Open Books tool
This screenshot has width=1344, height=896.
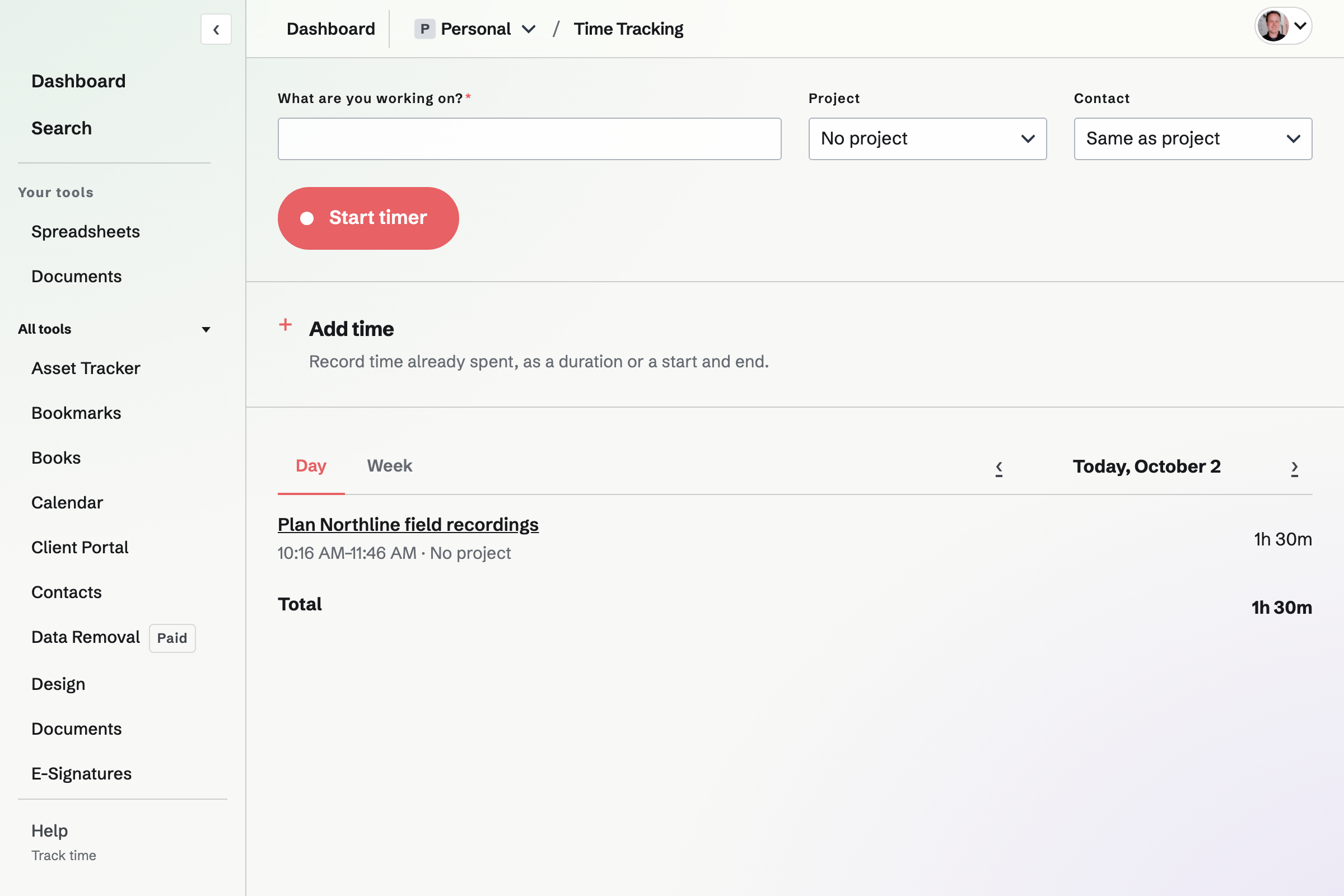tap(56, 458)
